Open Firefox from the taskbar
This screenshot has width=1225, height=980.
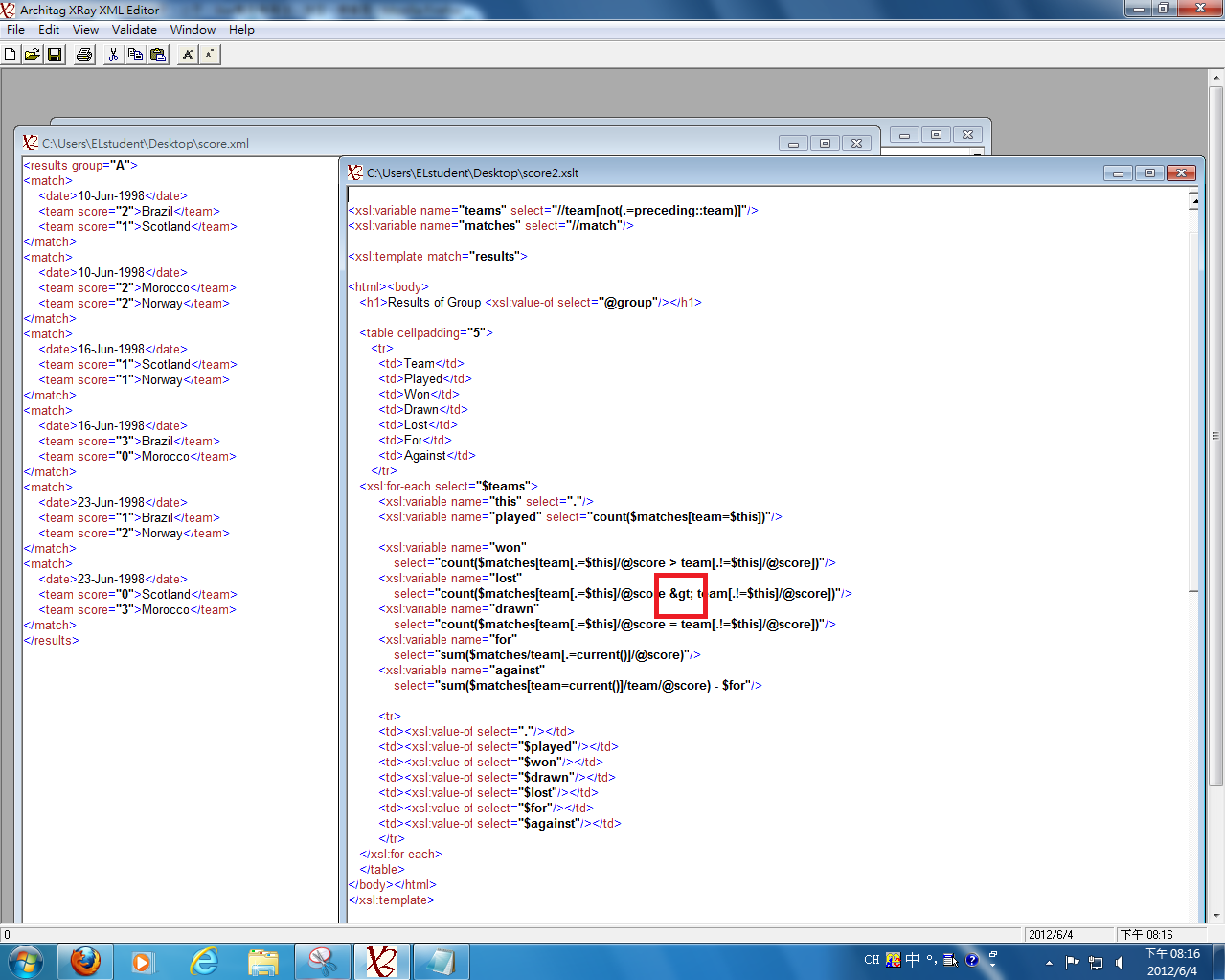(85, 961)
